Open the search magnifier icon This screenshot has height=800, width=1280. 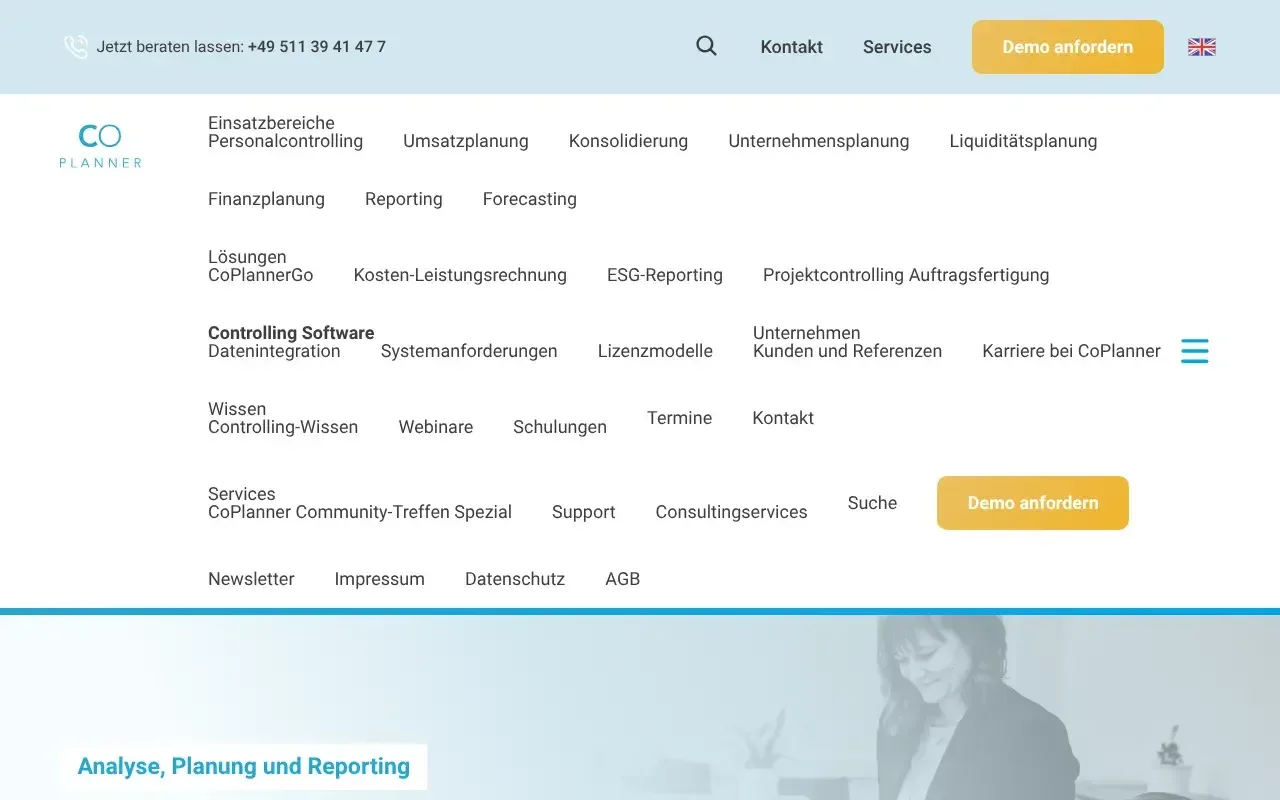(706, 46)
